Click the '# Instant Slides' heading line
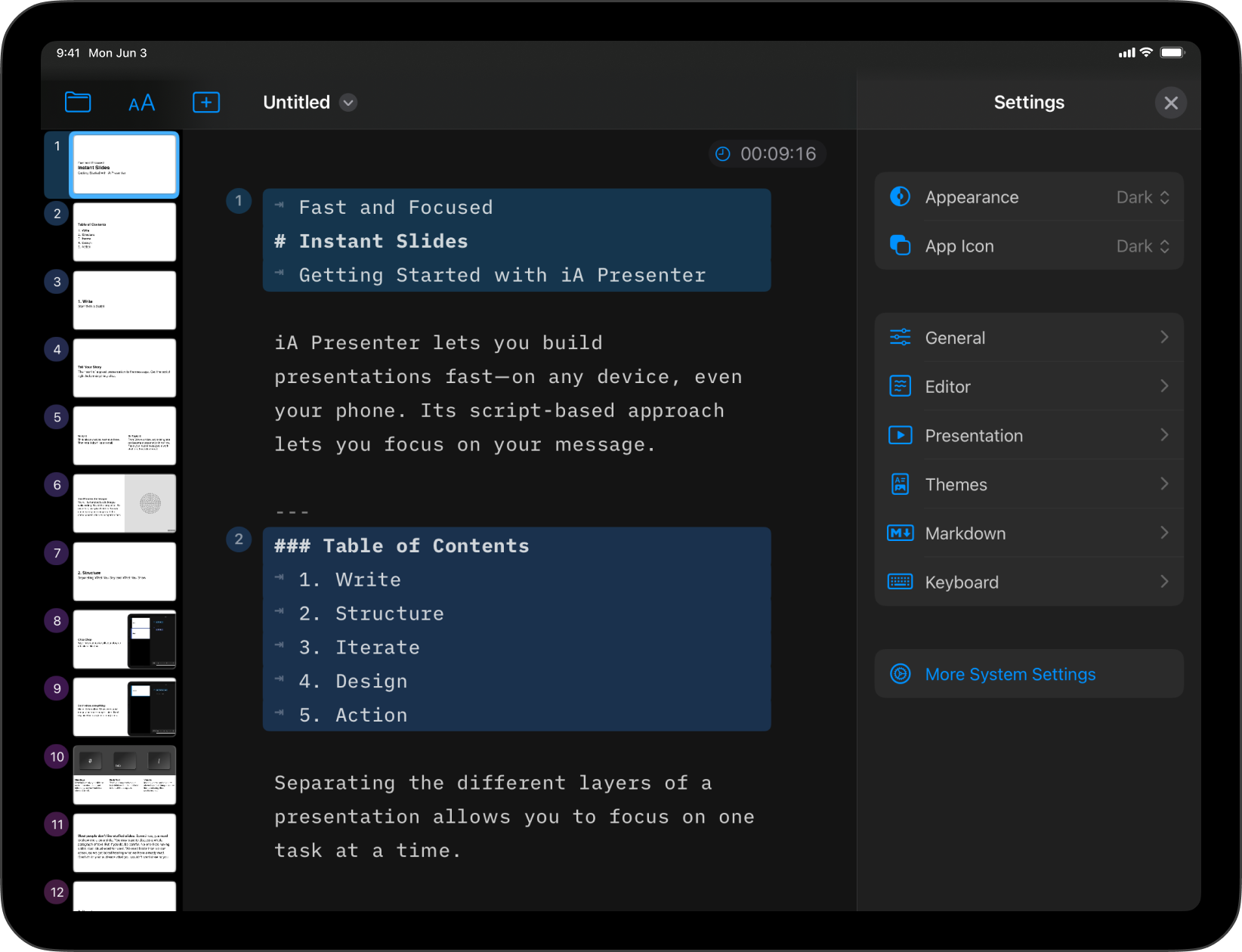The width and height of the screenshot is (1242, 952). click(371, 241)
